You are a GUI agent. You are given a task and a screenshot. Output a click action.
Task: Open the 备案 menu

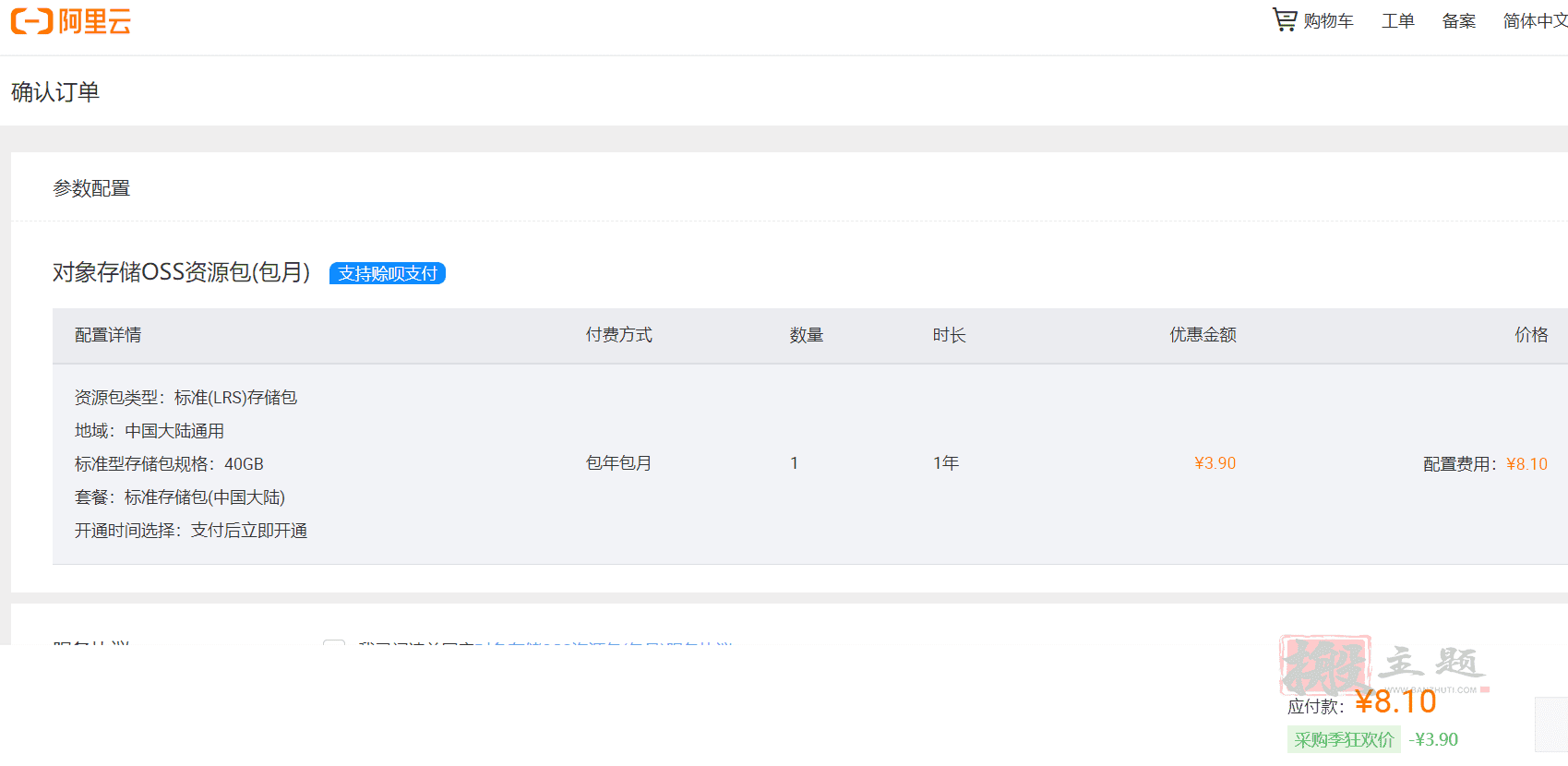tap(1458, 21)
